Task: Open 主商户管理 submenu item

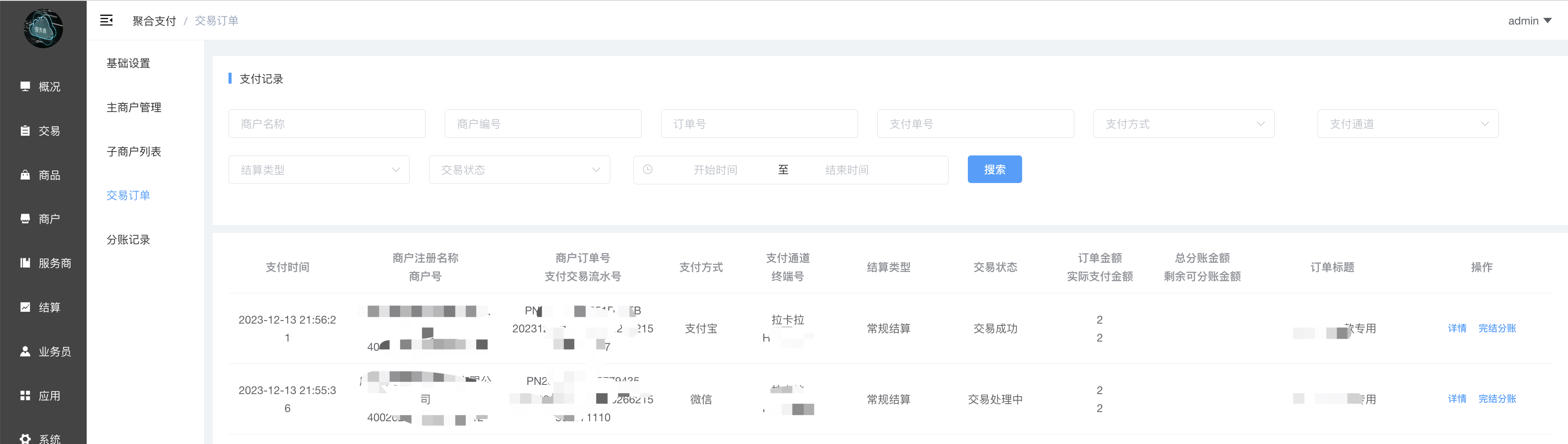Action: 134,107
